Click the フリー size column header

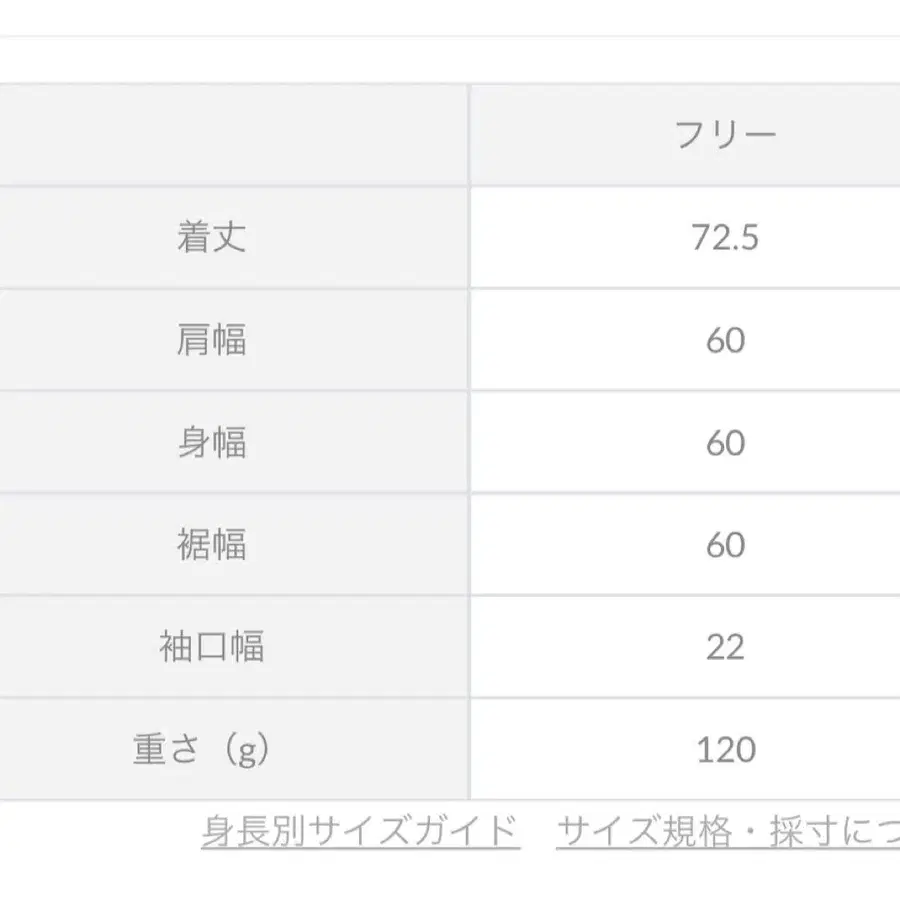click(725, 135)
